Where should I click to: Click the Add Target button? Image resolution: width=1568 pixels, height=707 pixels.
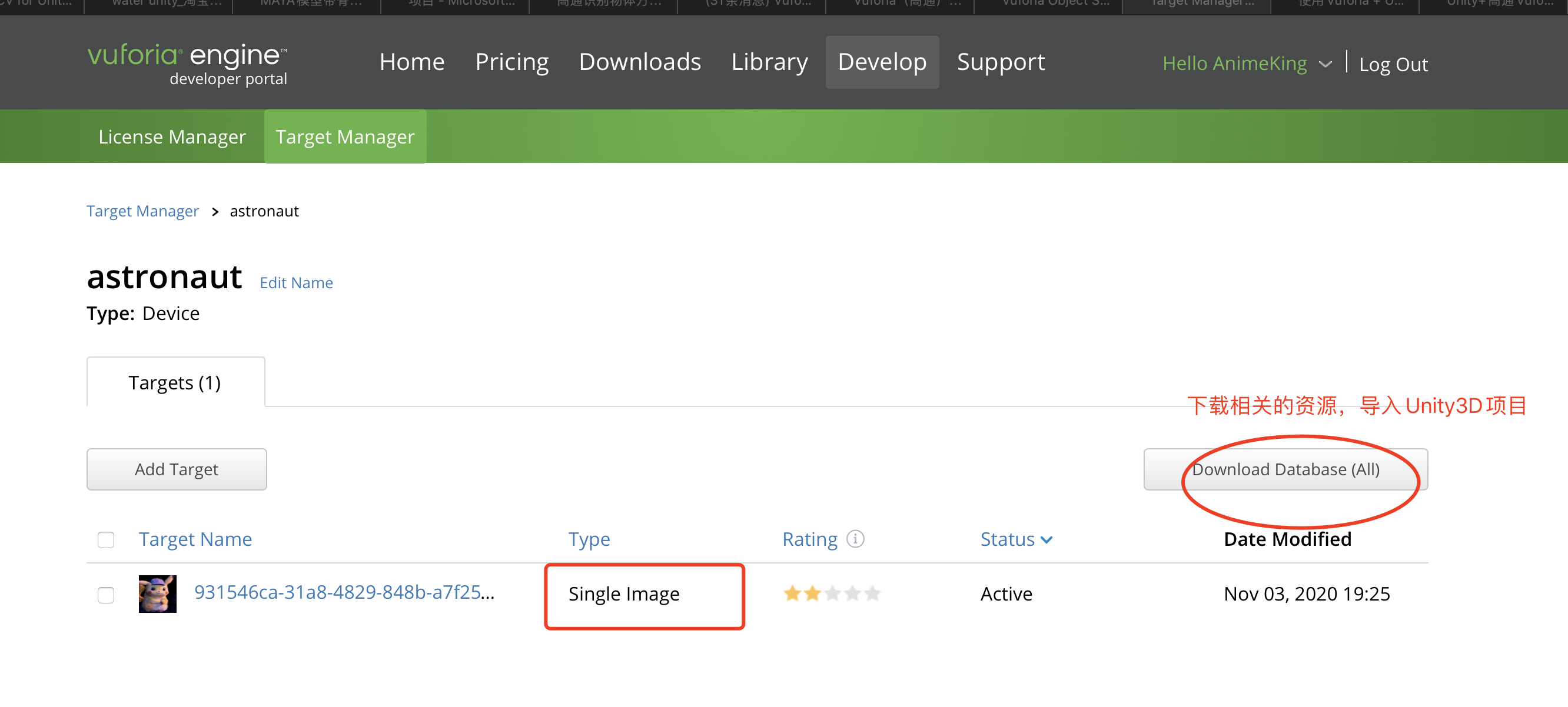[177, 469]
